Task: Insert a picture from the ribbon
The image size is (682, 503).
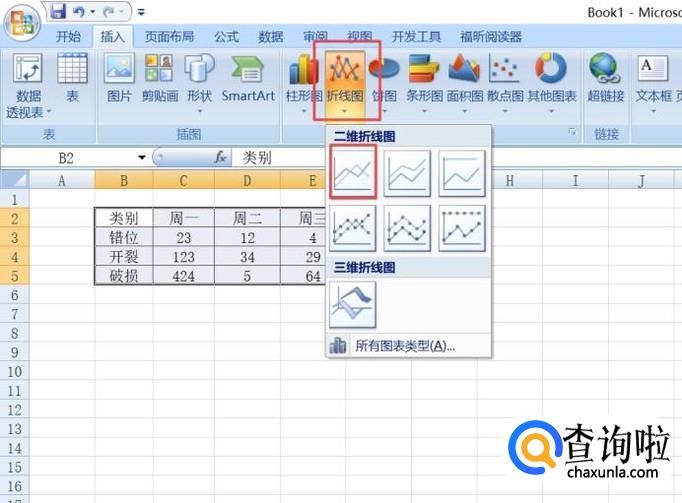Action: tap(119, 78)
